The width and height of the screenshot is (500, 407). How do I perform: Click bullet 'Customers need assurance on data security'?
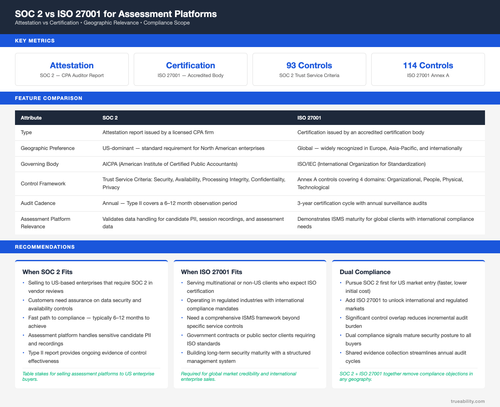click(85, 304)
